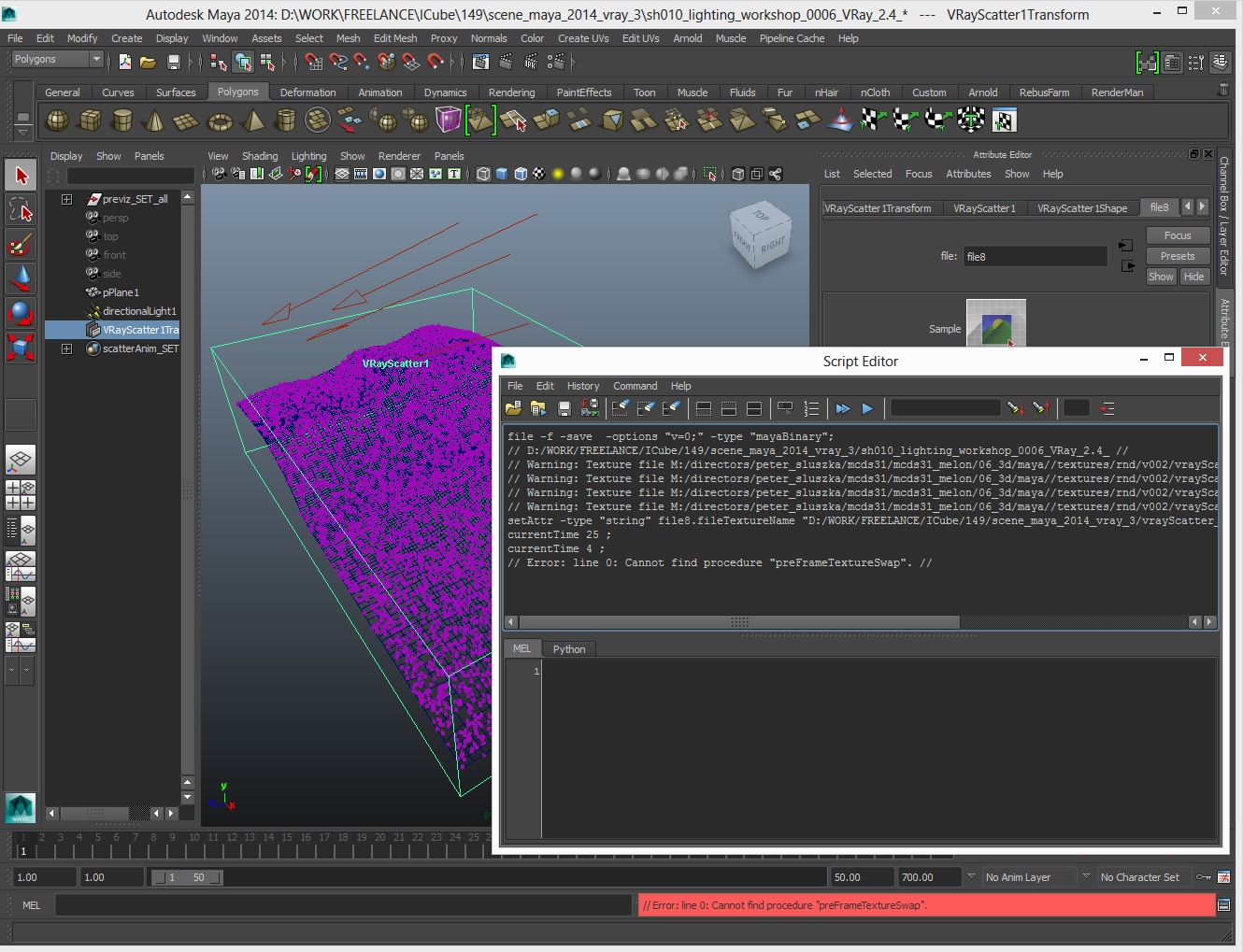This screenshot has width=1243, height=952.
Task: Select the VRayScatter1Shape tab
Action: click(x=1082, y=208)
